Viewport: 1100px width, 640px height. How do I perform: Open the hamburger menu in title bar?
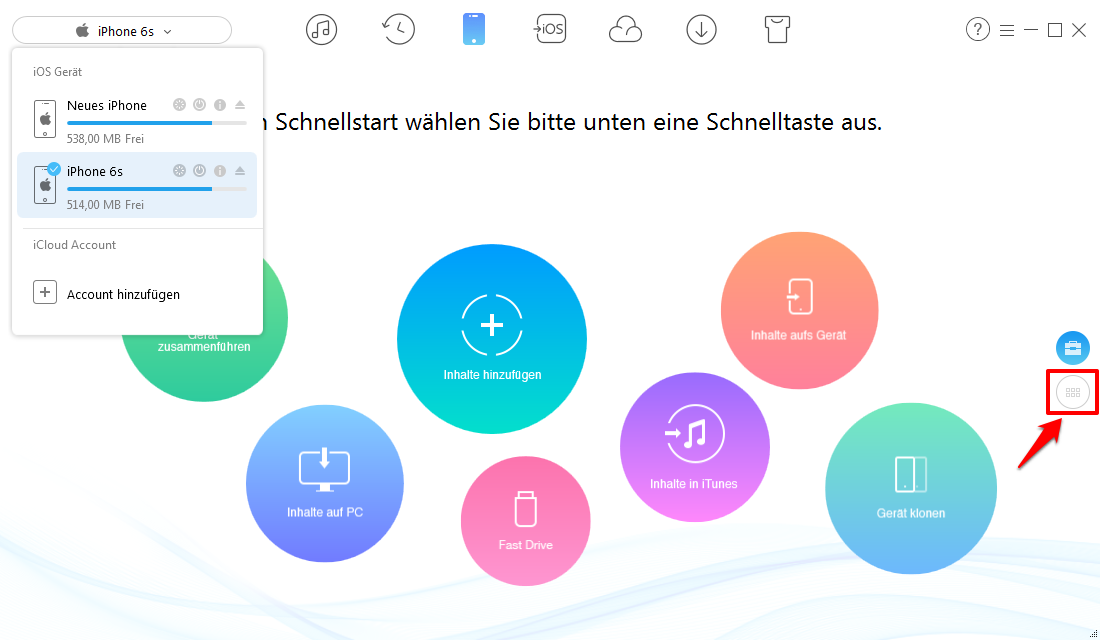(x=1007, y=30)
